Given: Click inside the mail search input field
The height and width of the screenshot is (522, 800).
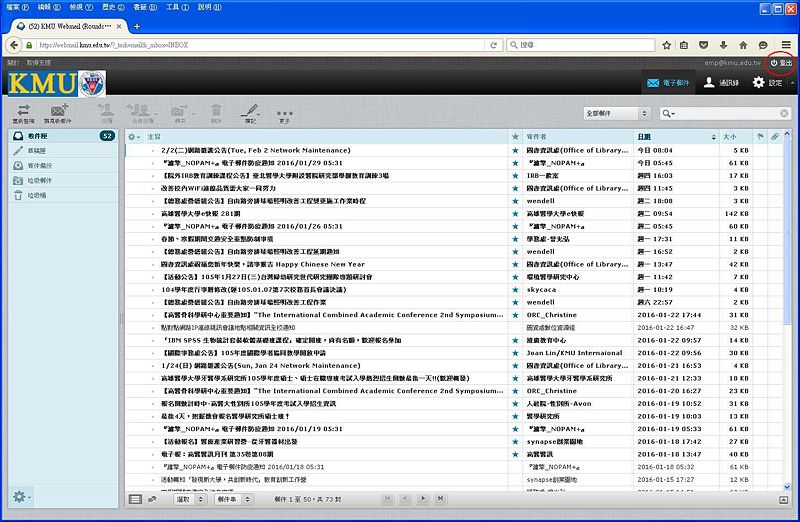Looking at the screenshot, I should [727, 113].
